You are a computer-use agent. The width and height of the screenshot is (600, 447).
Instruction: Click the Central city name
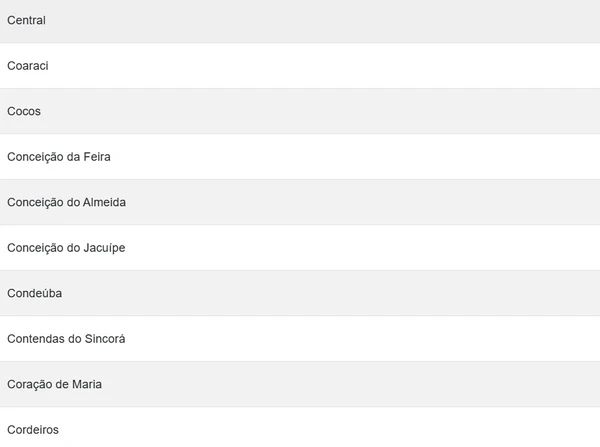pos(27,20)
